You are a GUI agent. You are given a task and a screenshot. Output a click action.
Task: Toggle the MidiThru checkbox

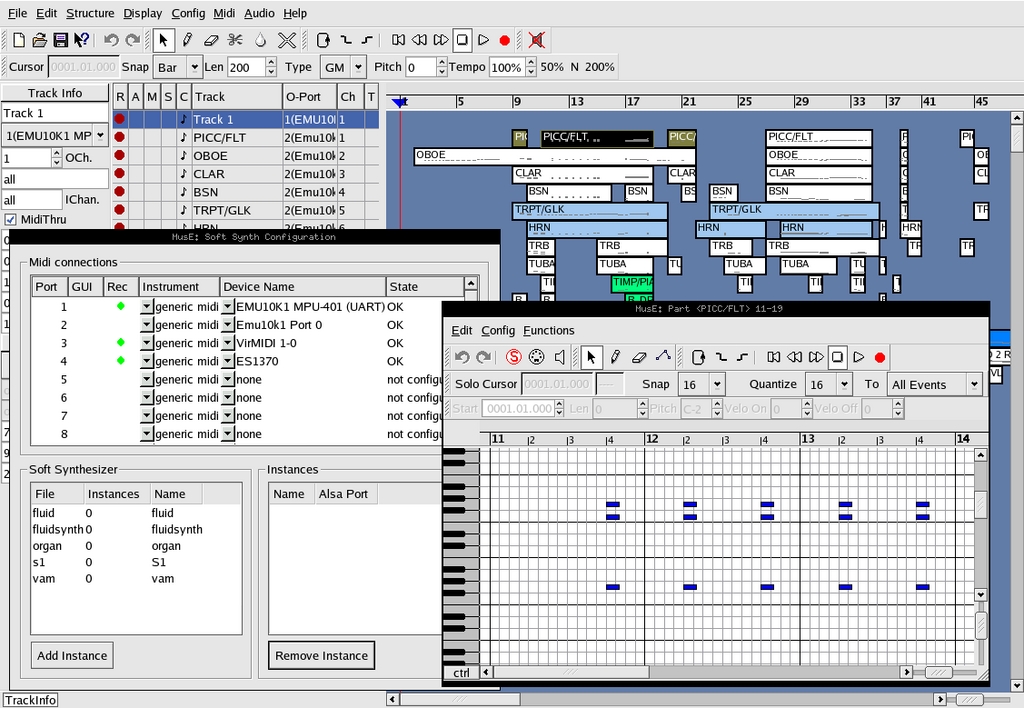[x=11, y=219]
